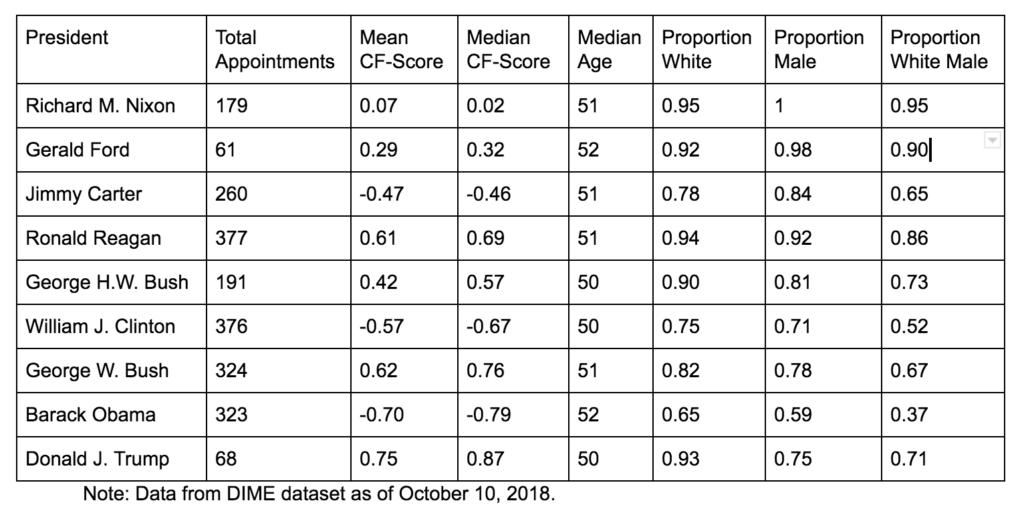Click Ronald Reagan's mean score 0.61 cell
Image resolution: width=1024 pixels, height=507 pixels.
pos(404,238)
